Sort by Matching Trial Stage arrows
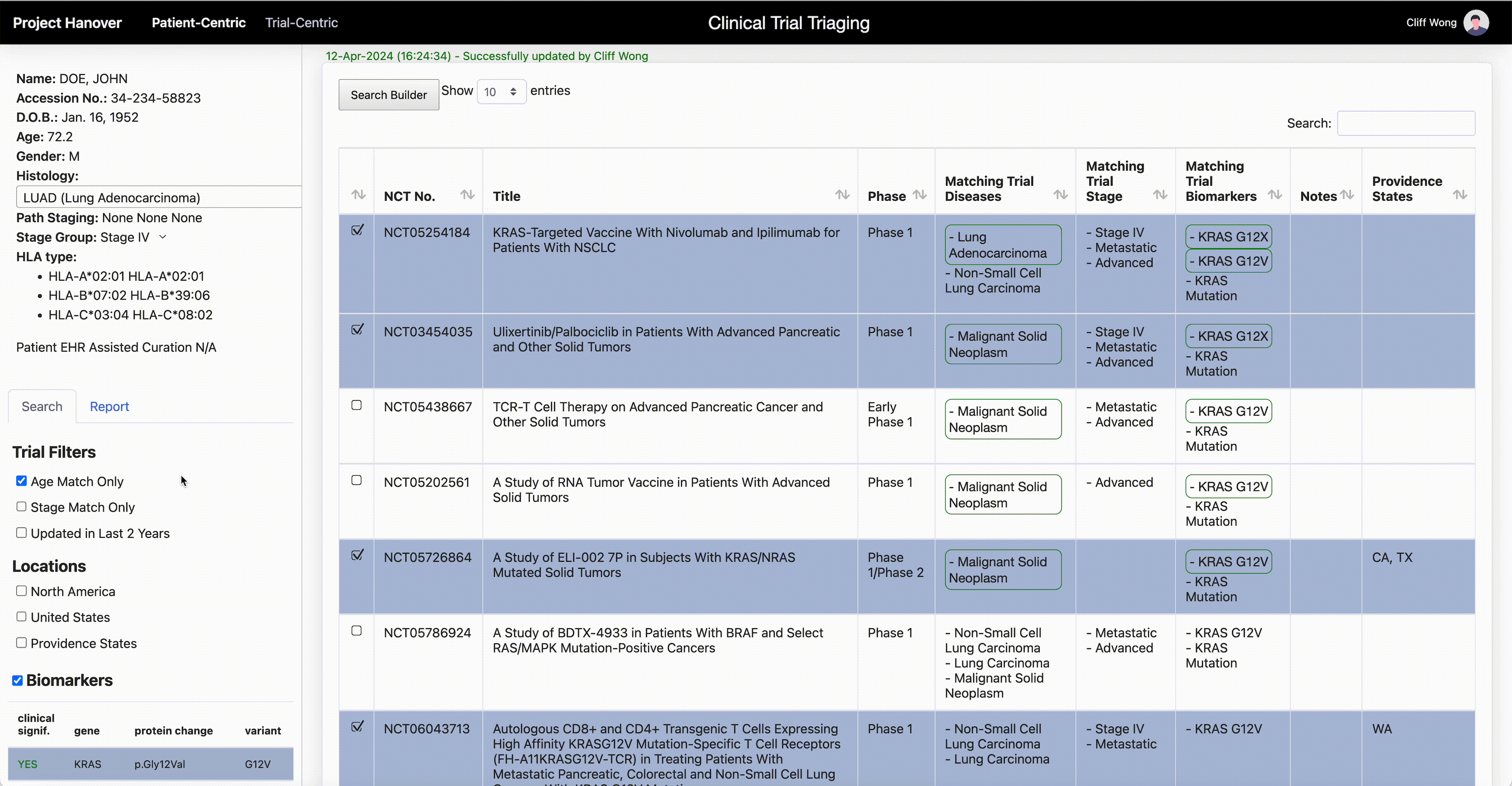 pos(1160,194)
